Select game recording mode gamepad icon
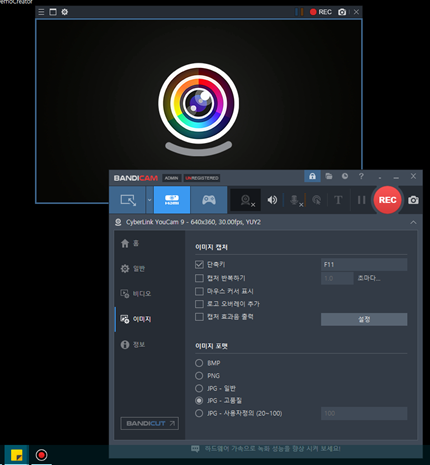 (209, 200)
